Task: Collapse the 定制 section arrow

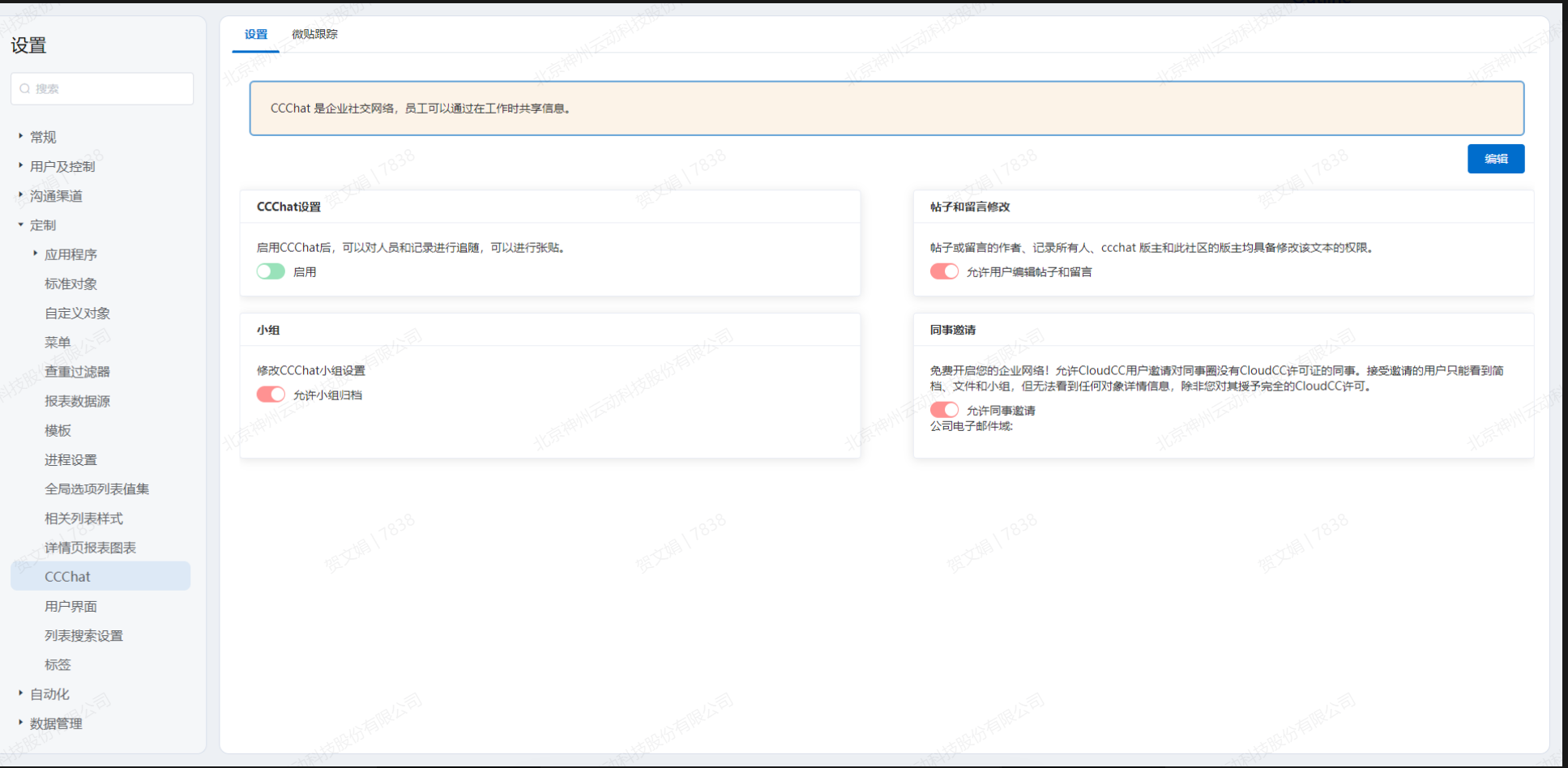Action: click(20, 224)
